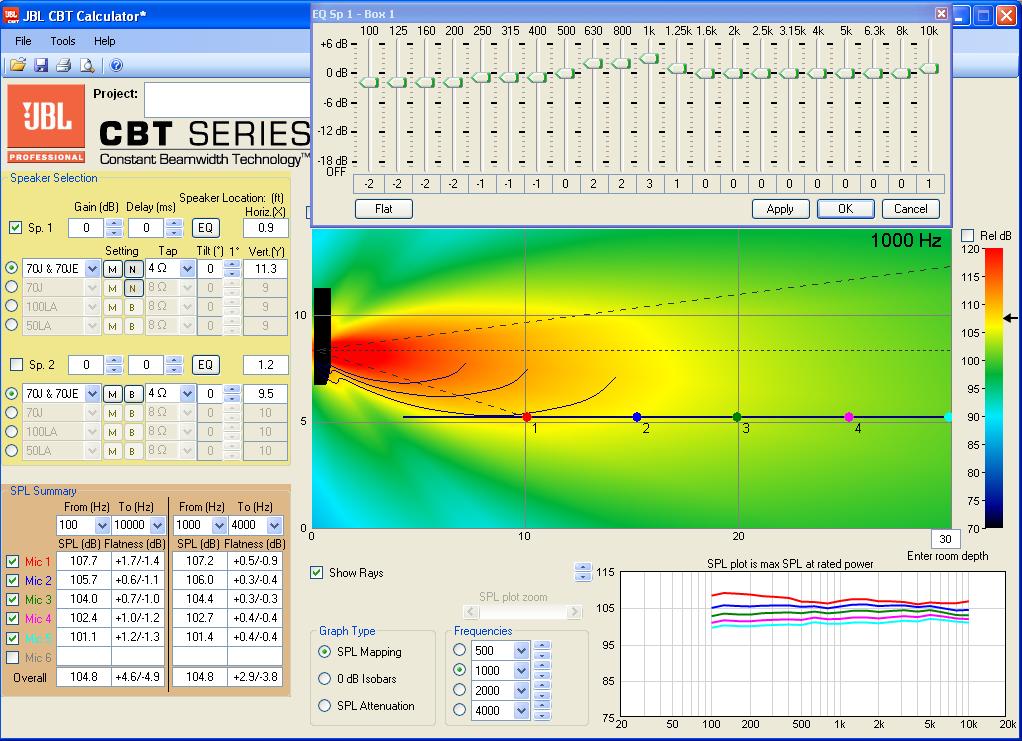Viewport: 1022px width, 741px height.
Task: Click the 4000 Hz frequency spinner arrows
Action: point(542,710)
